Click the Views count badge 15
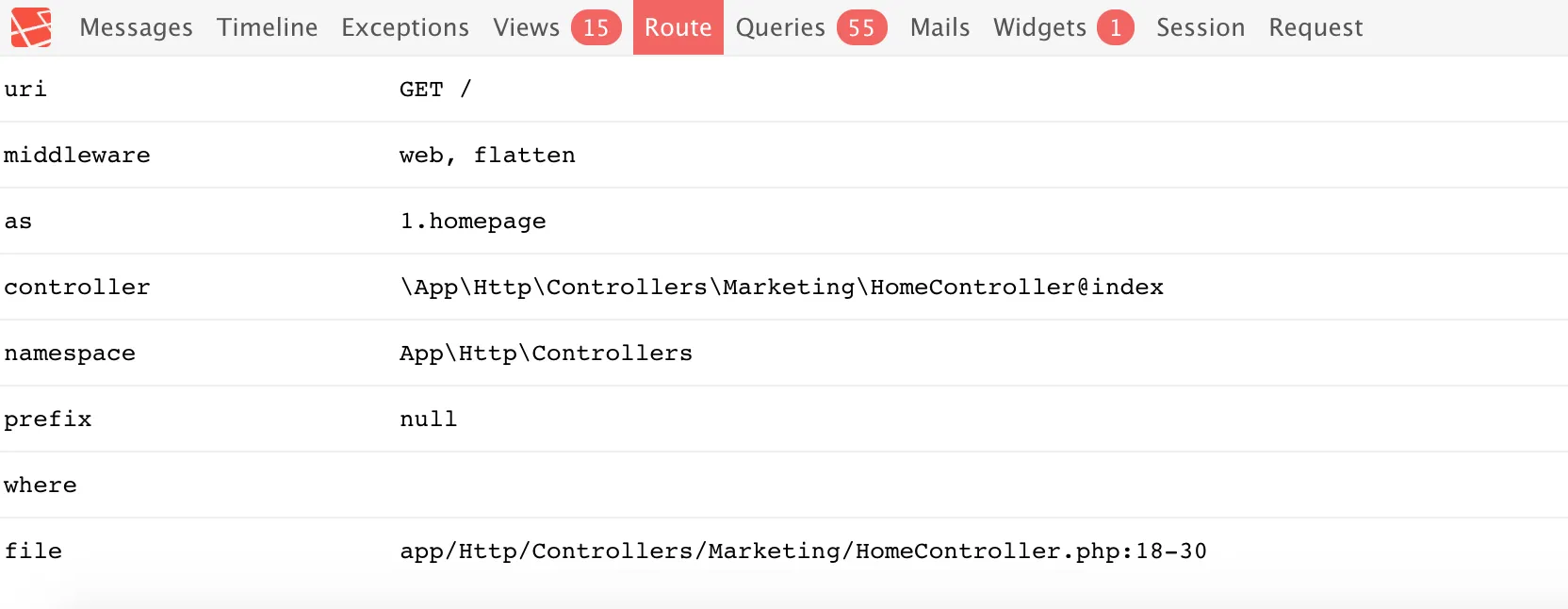 tap(596, 27)
